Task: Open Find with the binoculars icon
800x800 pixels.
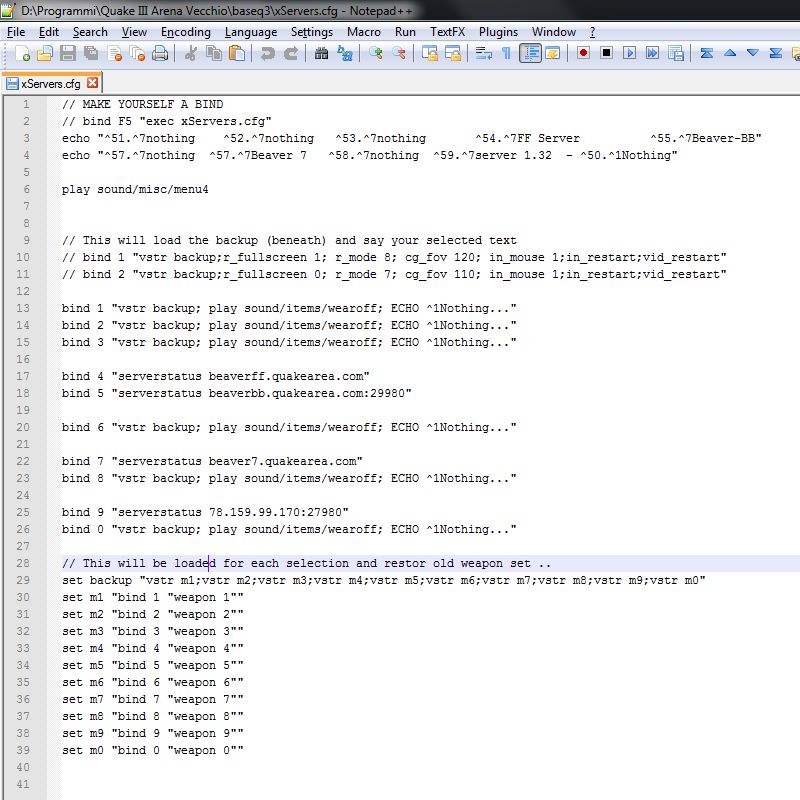Action: click(x=321, y=53)
